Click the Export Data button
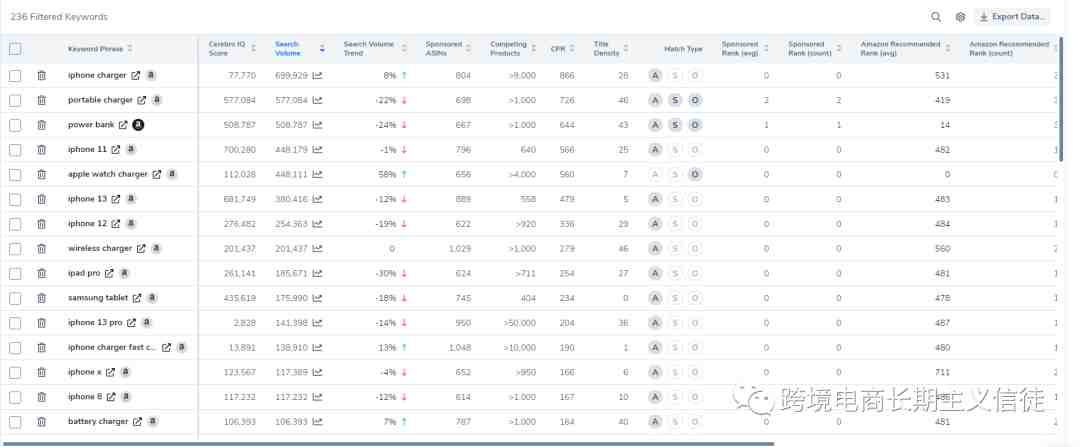The width and height of the screenshot is (1080, 447). click(1012, 17)
